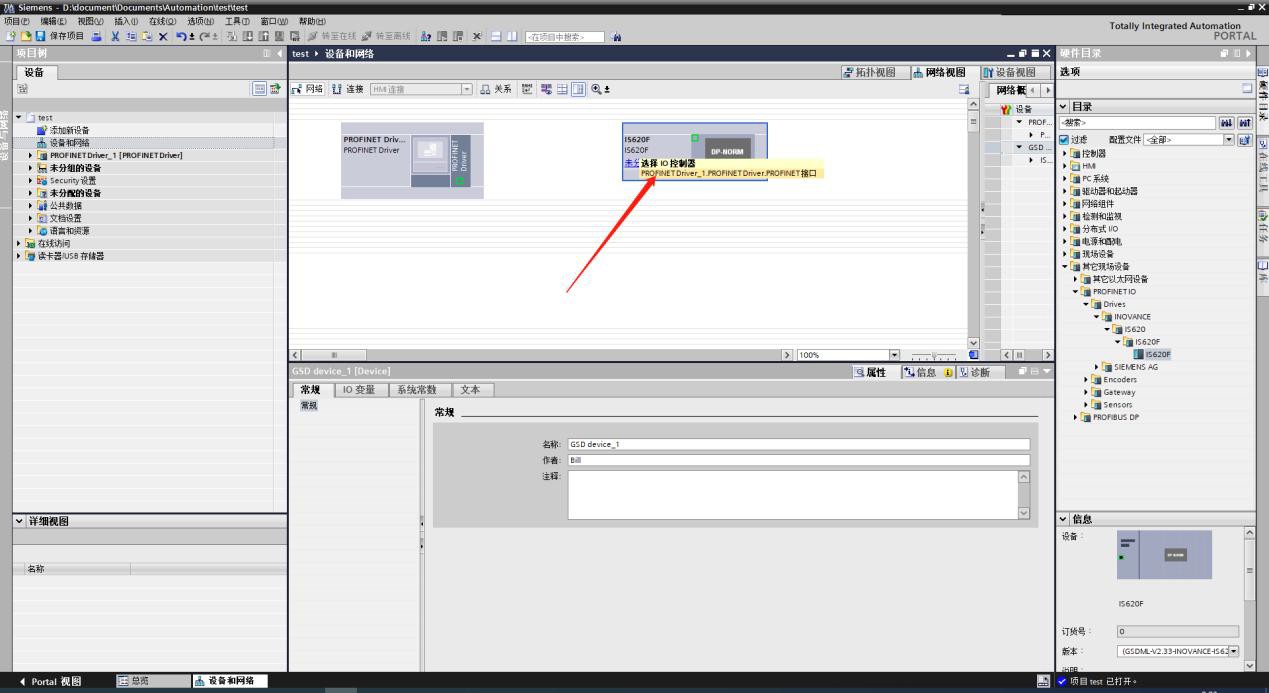Click the cut scissors icon
The width and height of the screenshot is (1269, 693).
click(115, 37)
